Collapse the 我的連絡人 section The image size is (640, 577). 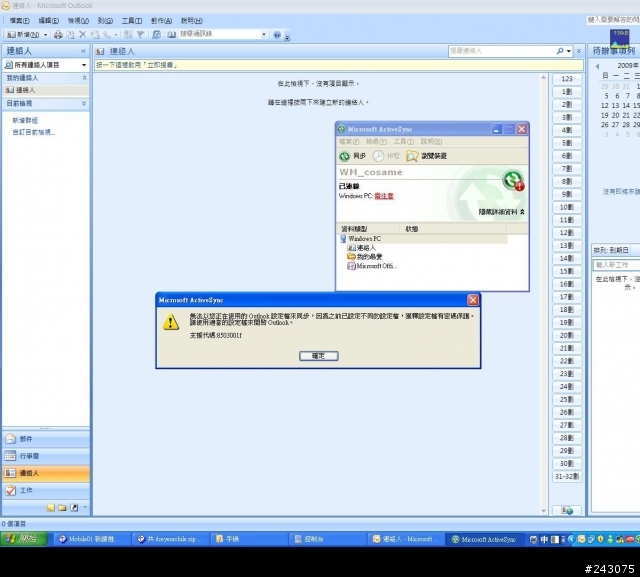[84, 78]
